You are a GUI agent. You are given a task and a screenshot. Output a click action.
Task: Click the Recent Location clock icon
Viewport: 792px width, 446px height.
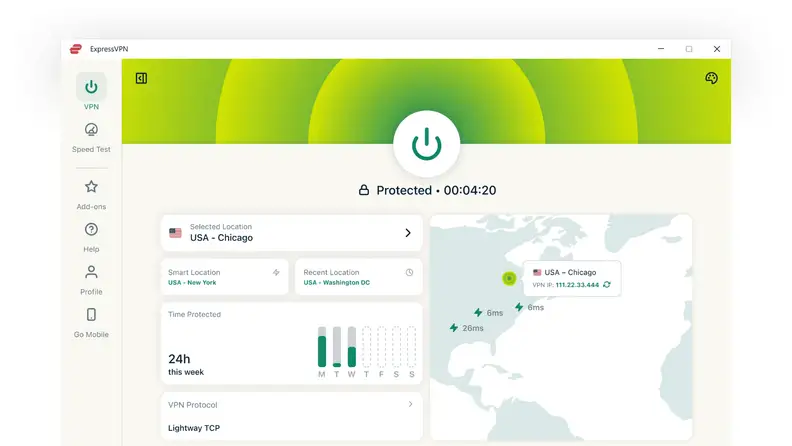(409, 273)
